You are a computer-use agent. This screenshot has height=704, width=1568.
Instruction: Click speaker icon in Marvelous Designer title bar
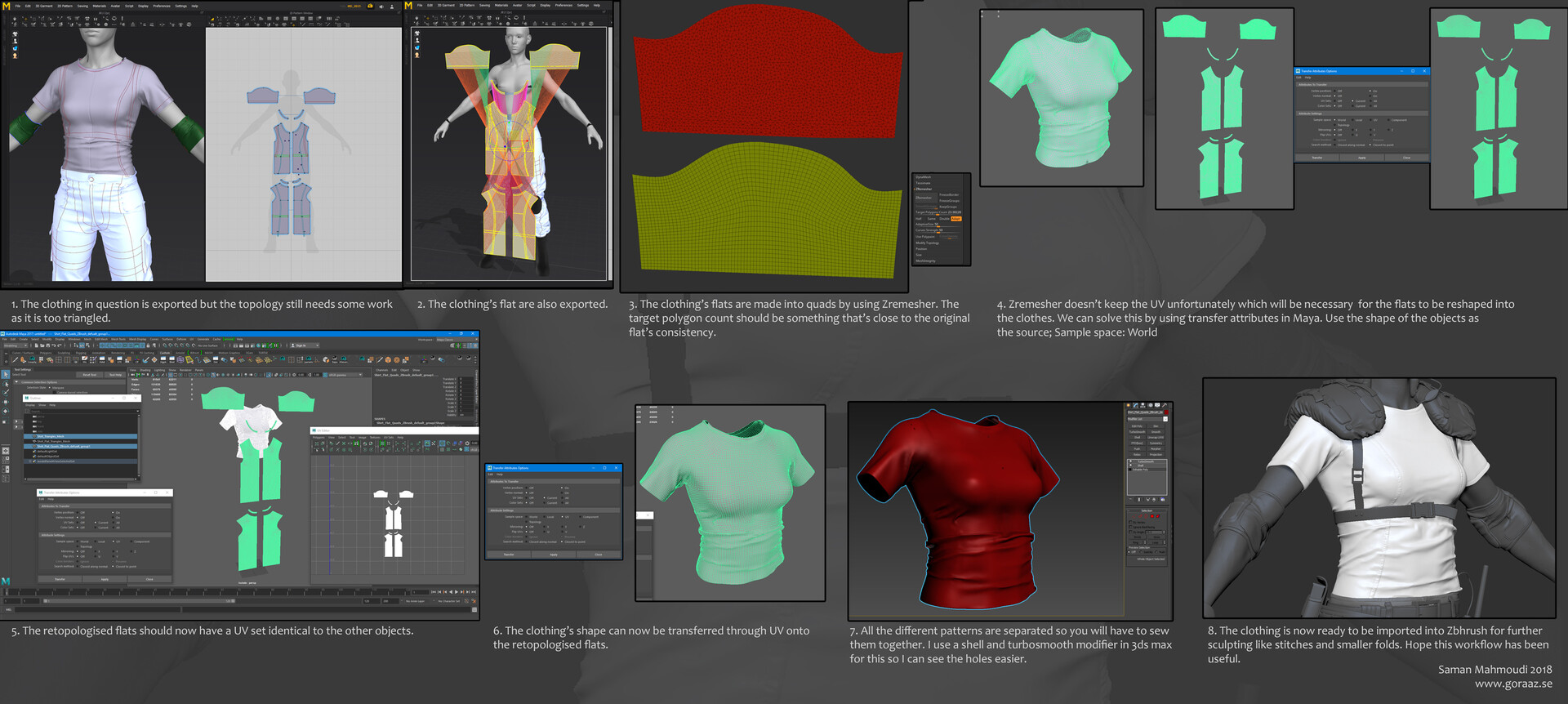coord(381,7)
